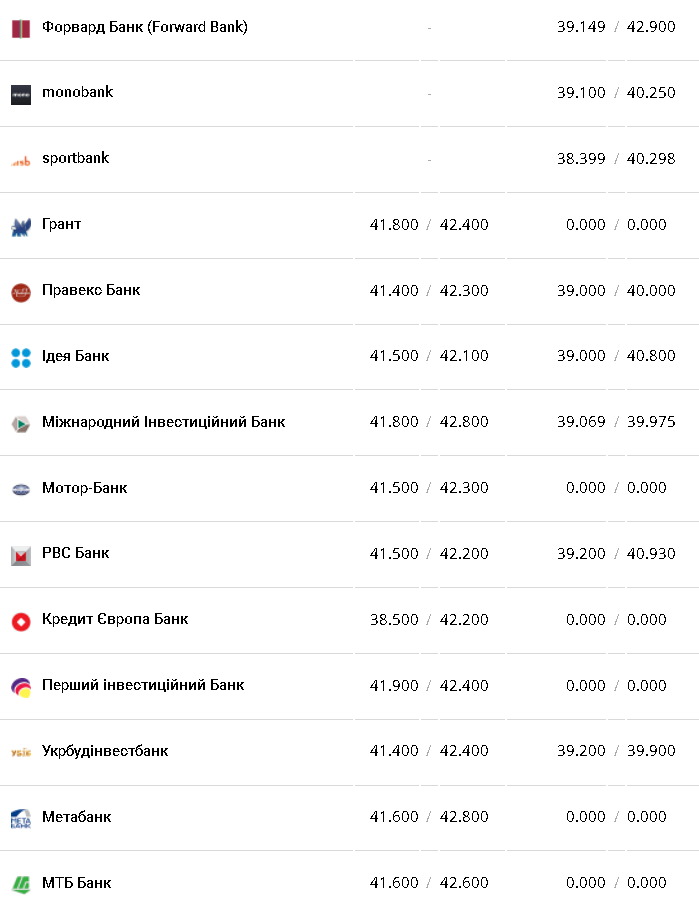This screenshot has height=906, width=699.
Task: Click the Ідея Банк blue dots icon
Action: pyautogui.click(x=21, y=357)
